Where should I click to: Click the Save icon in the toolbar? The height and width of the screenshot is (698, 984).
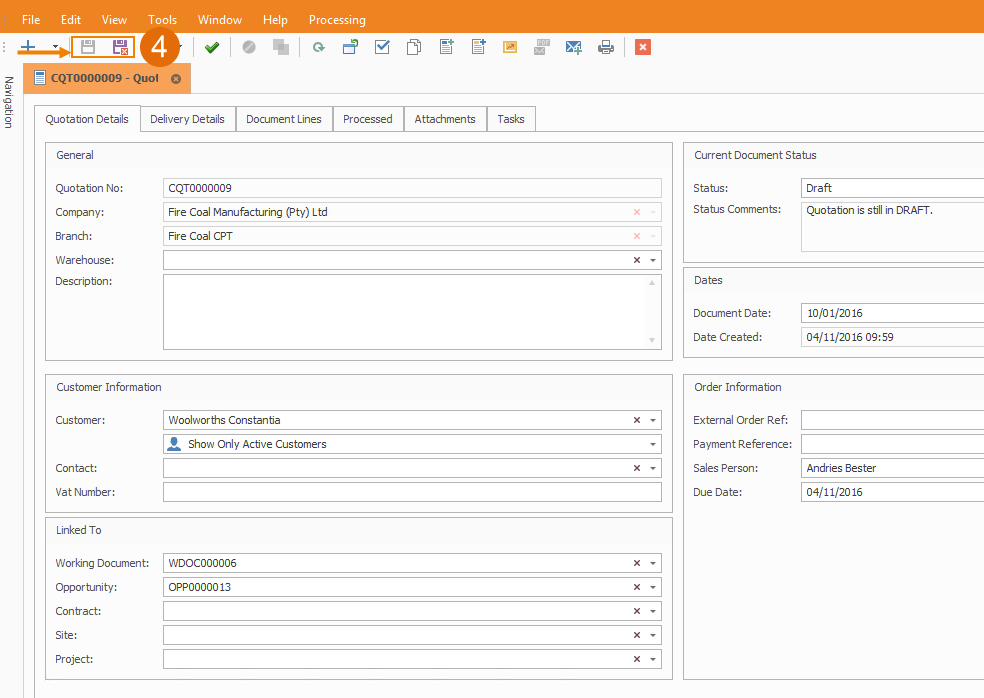pyautogui.click(x=88, y=46)
